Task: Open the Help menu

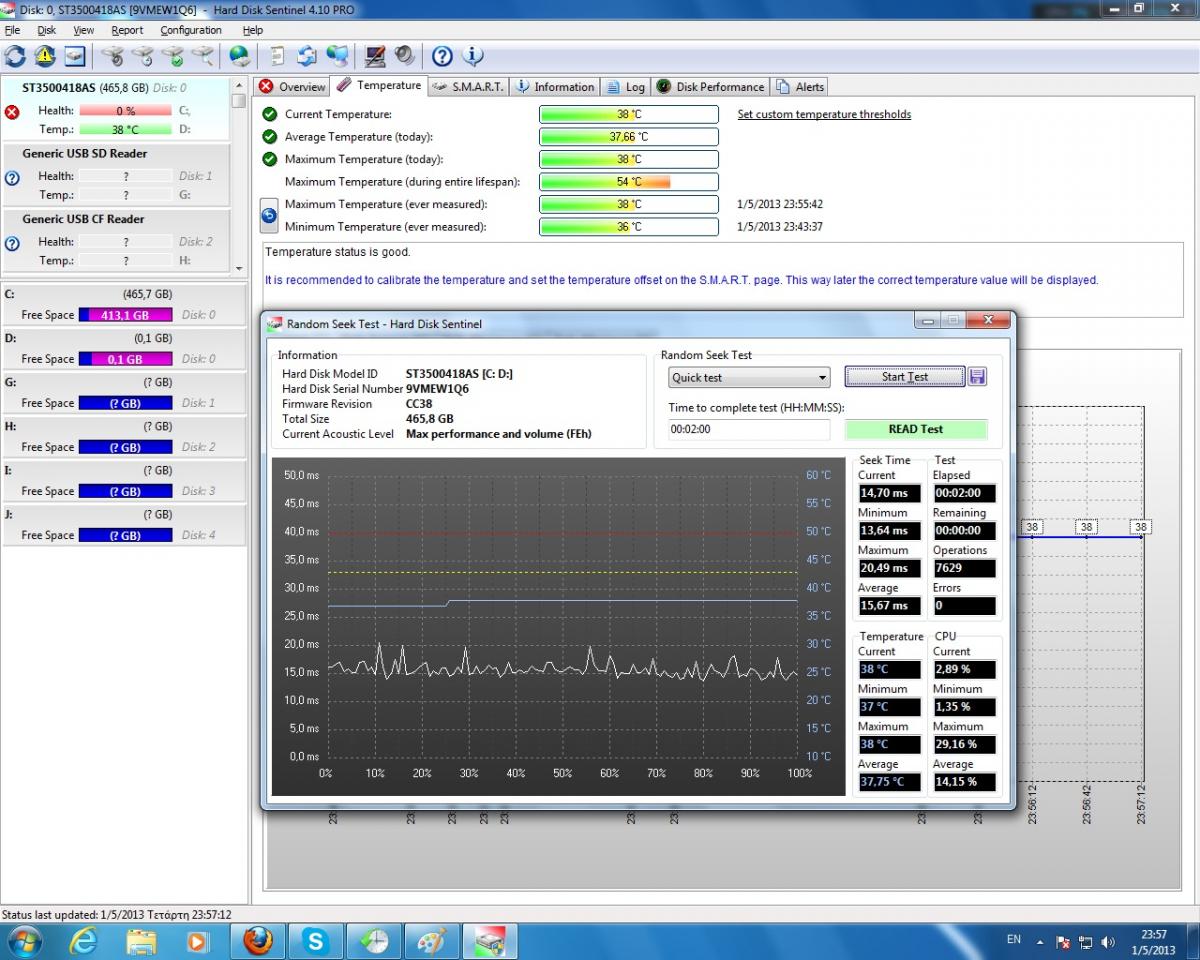Action: (253, 30)
